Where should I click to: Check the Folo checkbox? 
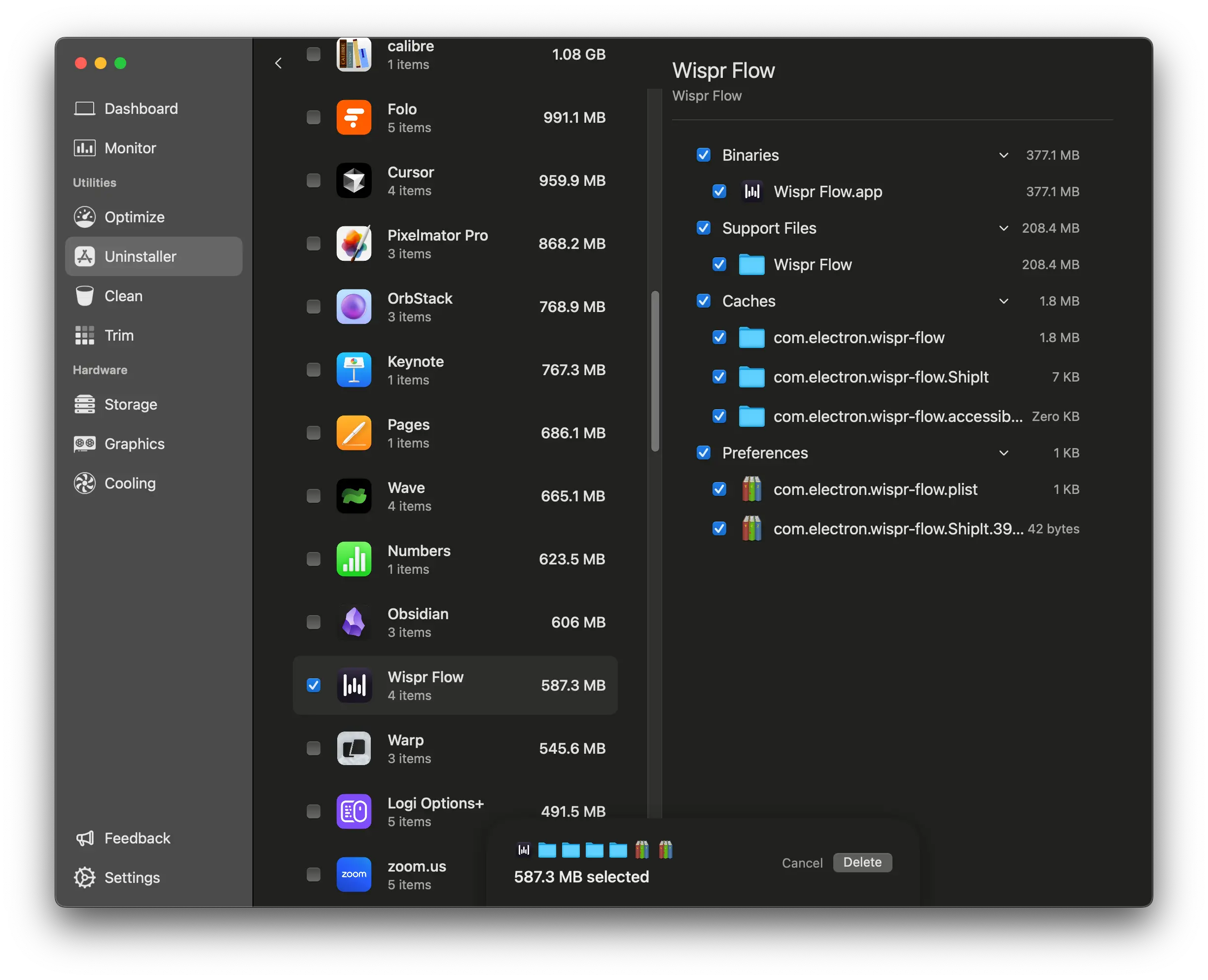click(x=313, y=117)
